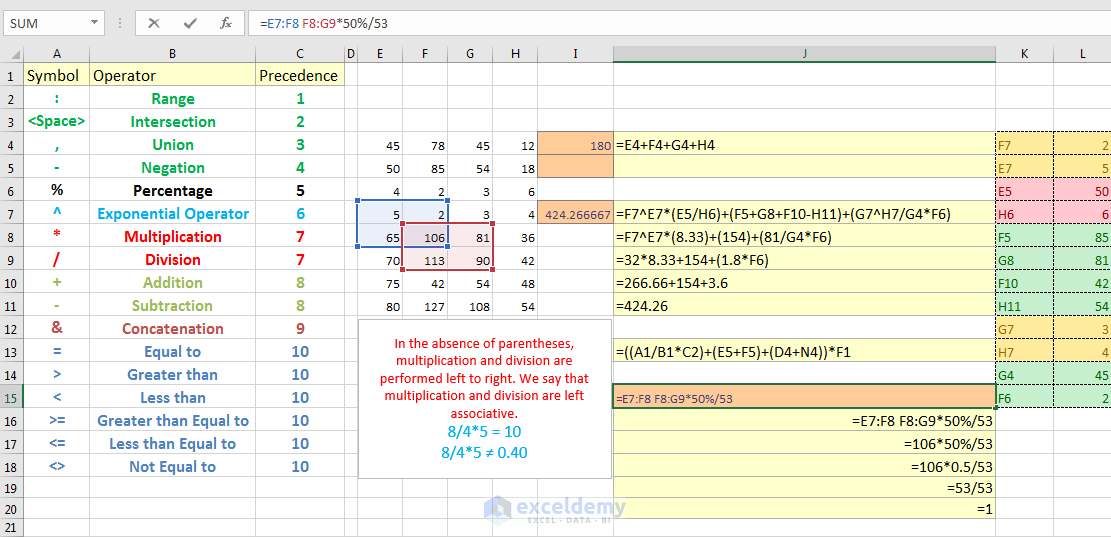
Task: Click the Multiplication operator cell
Action: pyautogui.click(x=173, y=237)
